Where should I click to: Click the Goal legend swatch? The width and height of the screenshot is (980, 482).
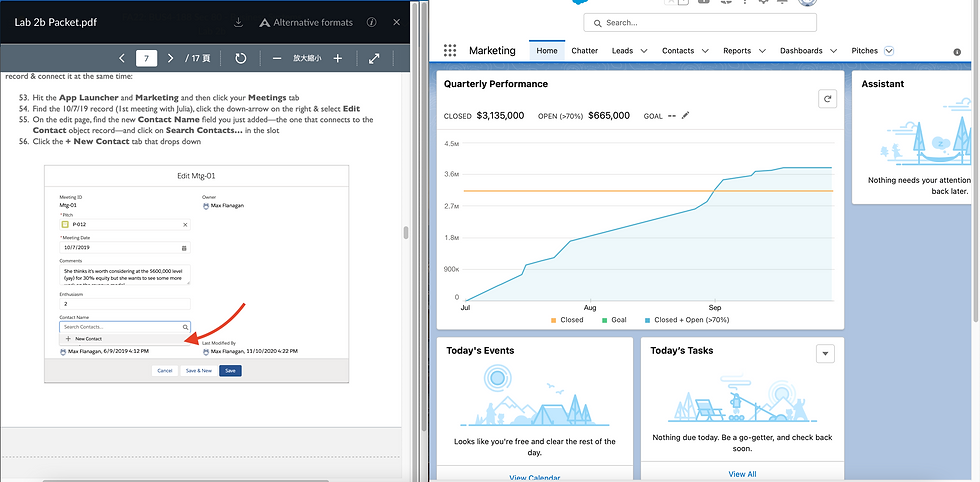pos(604,320)
